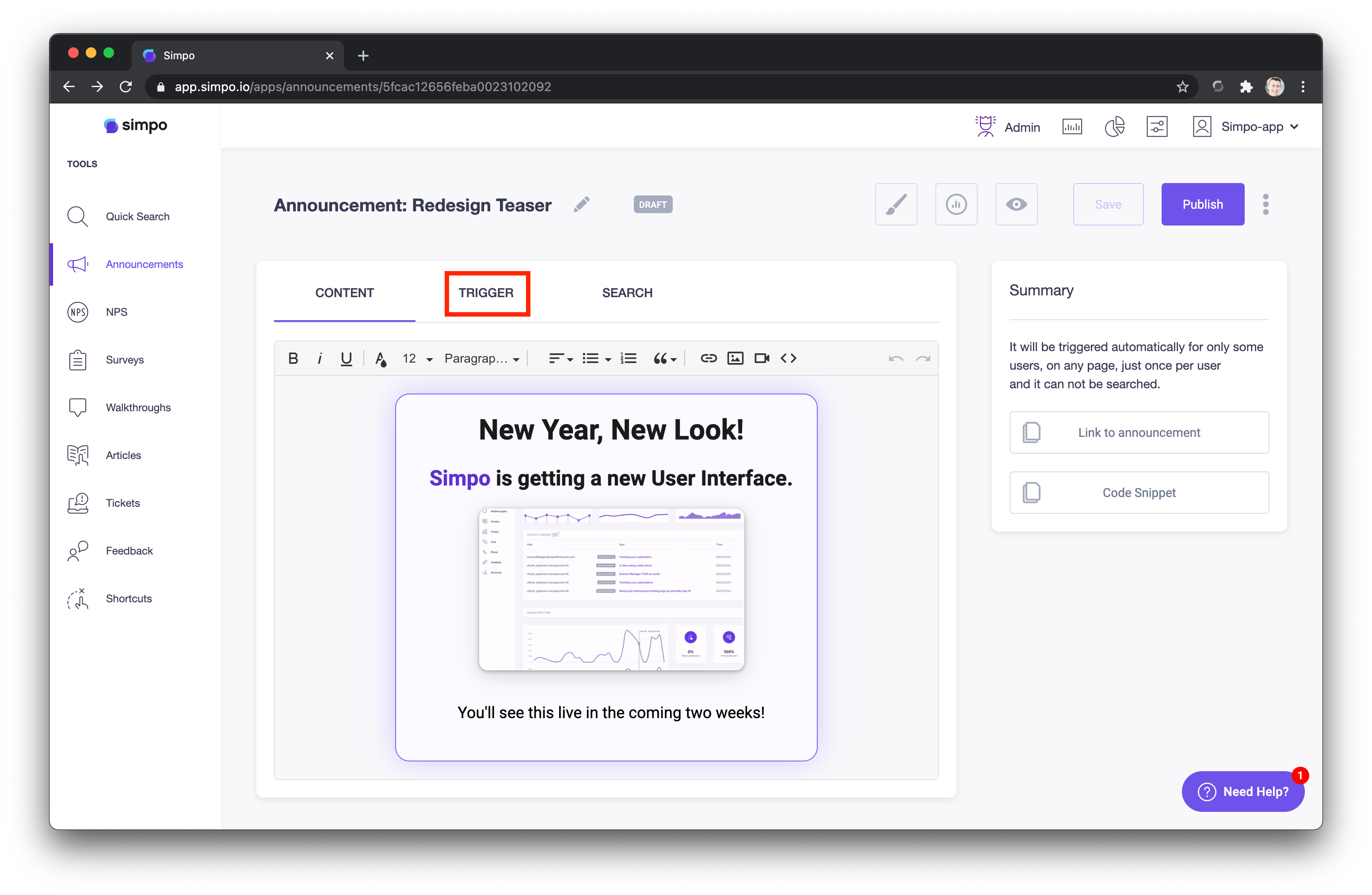Go back in browser history
Viewport: 1372px width, 895px height.
[x=69, y=87]
